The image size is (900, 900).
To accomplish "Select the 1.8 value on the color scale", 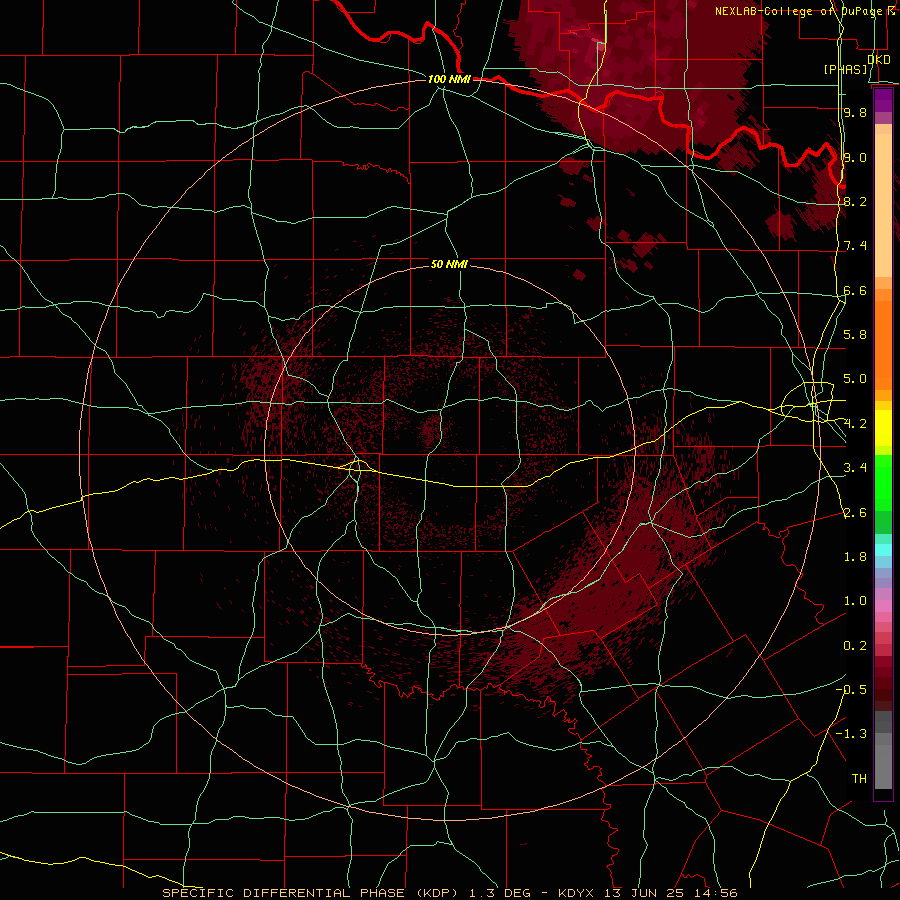I will pyautogui.click(x=855, y=557).
